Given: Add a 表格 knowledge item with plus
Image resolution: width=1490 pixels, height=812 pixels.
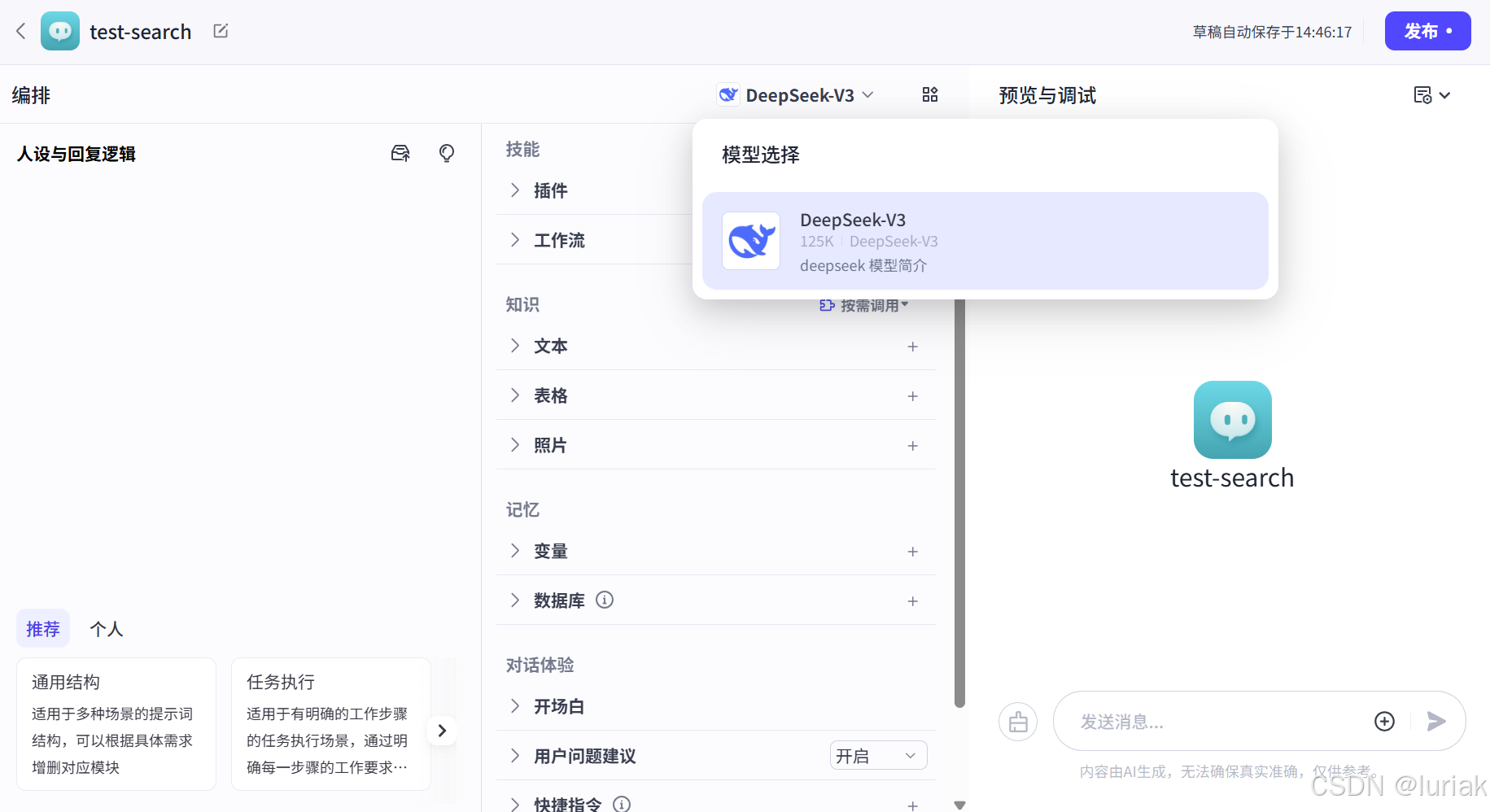Looking at the screenshot, I should 913,396.
